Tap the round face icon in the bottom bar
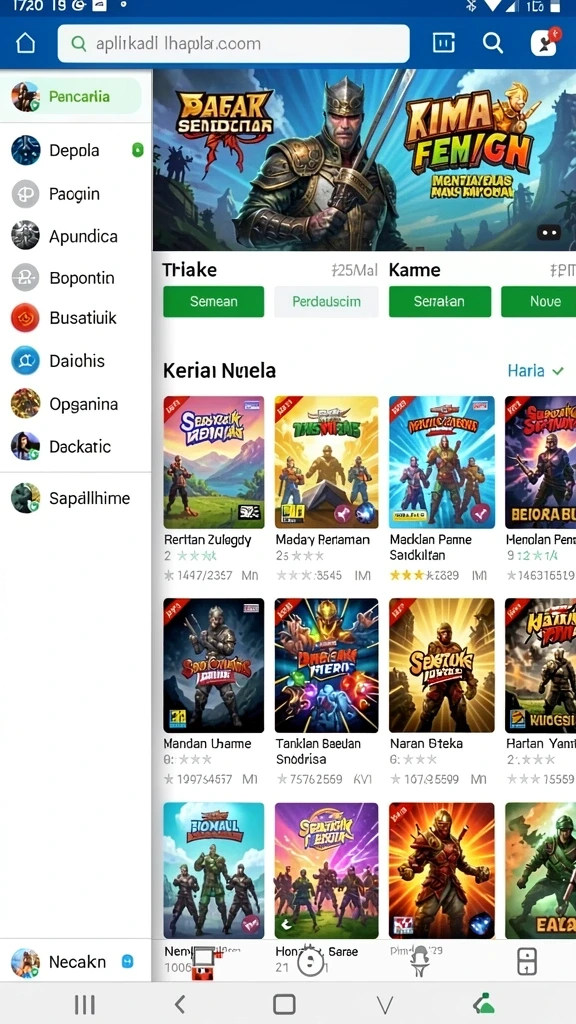Image resolution: width=576 pixels, height=1024 pixels. pyautogui.click(x=310, y=962)
